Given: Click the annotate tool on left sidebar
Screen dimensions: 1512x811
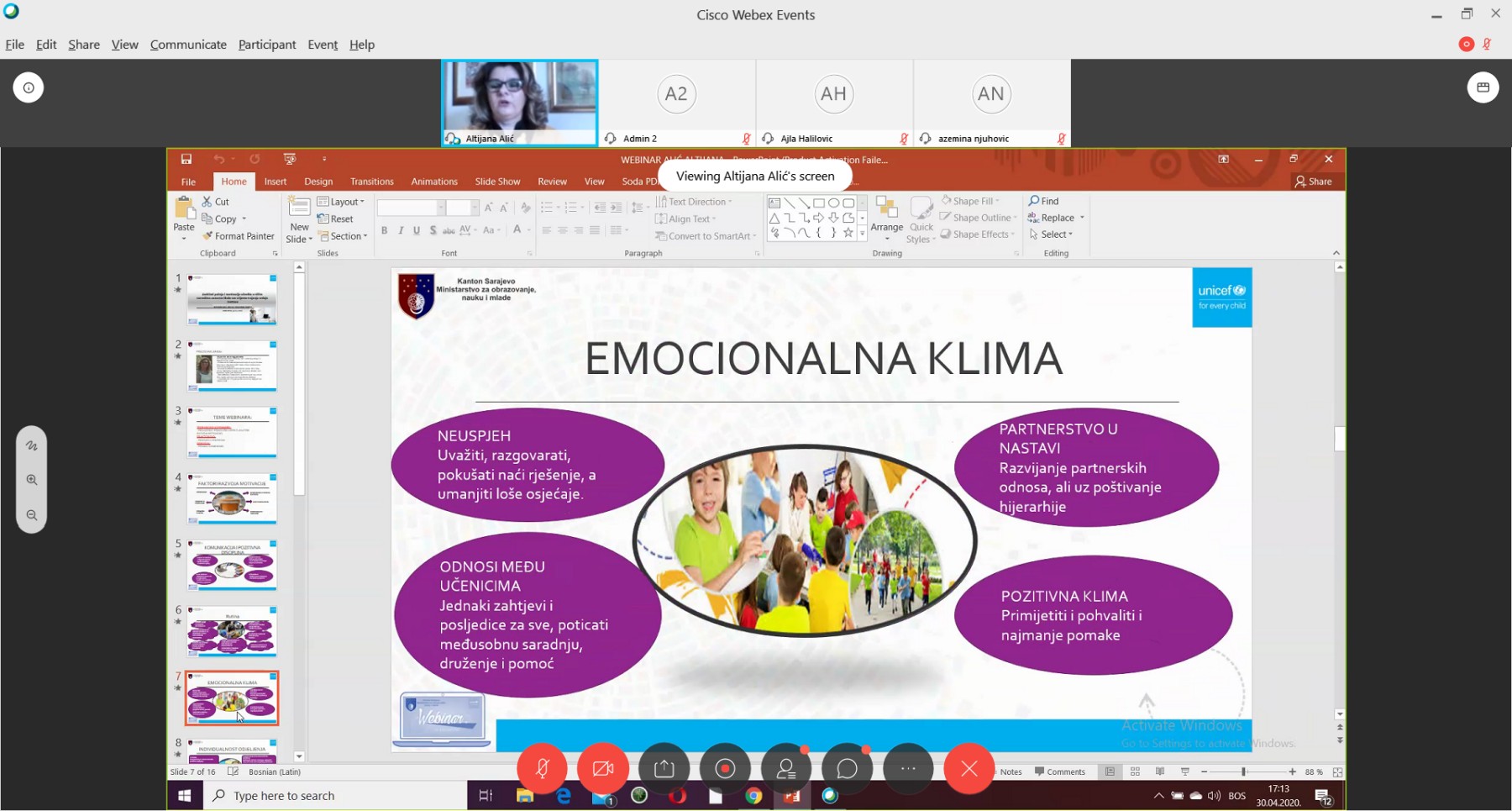Looking at the screenshot, I should tap(32, 445).
